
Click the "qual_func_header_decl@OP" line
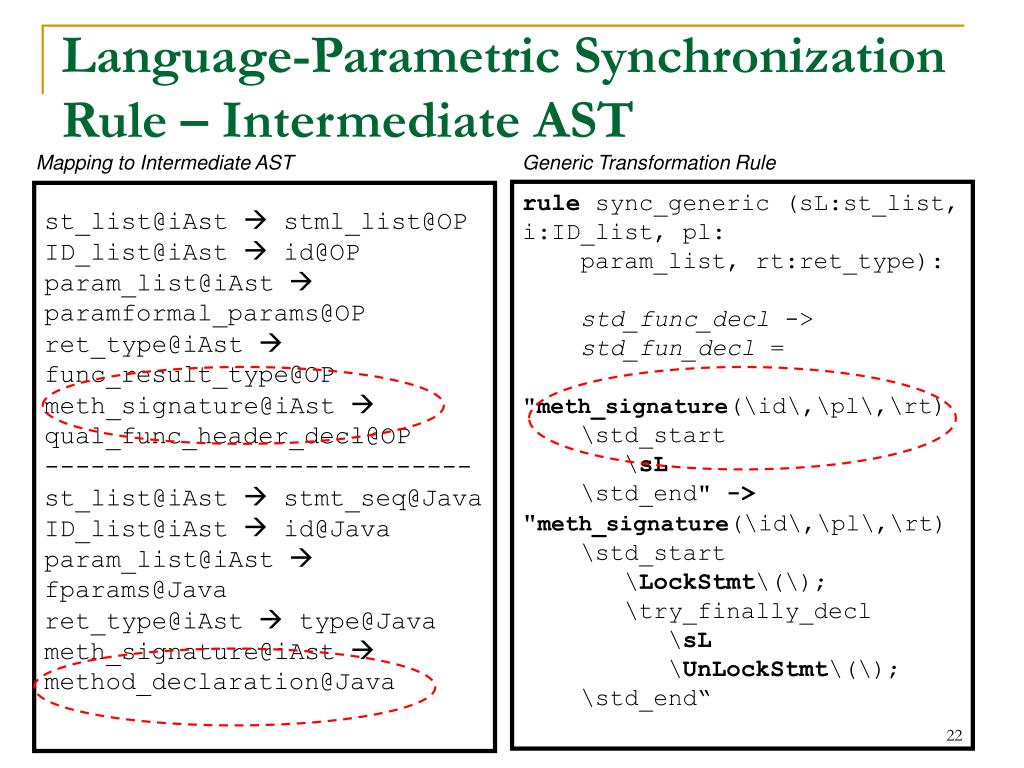(227, 437)
